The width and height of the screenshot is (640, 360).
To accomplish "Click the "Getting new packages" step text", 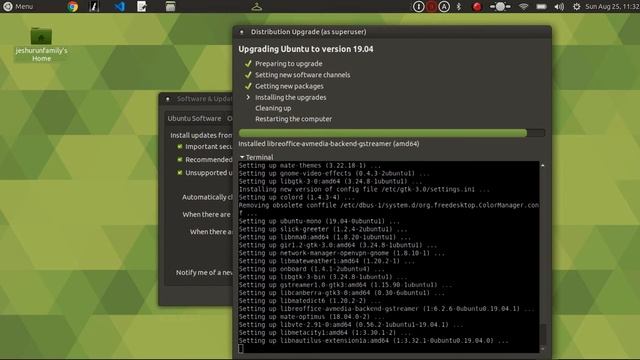I will (x=289, y=86).
